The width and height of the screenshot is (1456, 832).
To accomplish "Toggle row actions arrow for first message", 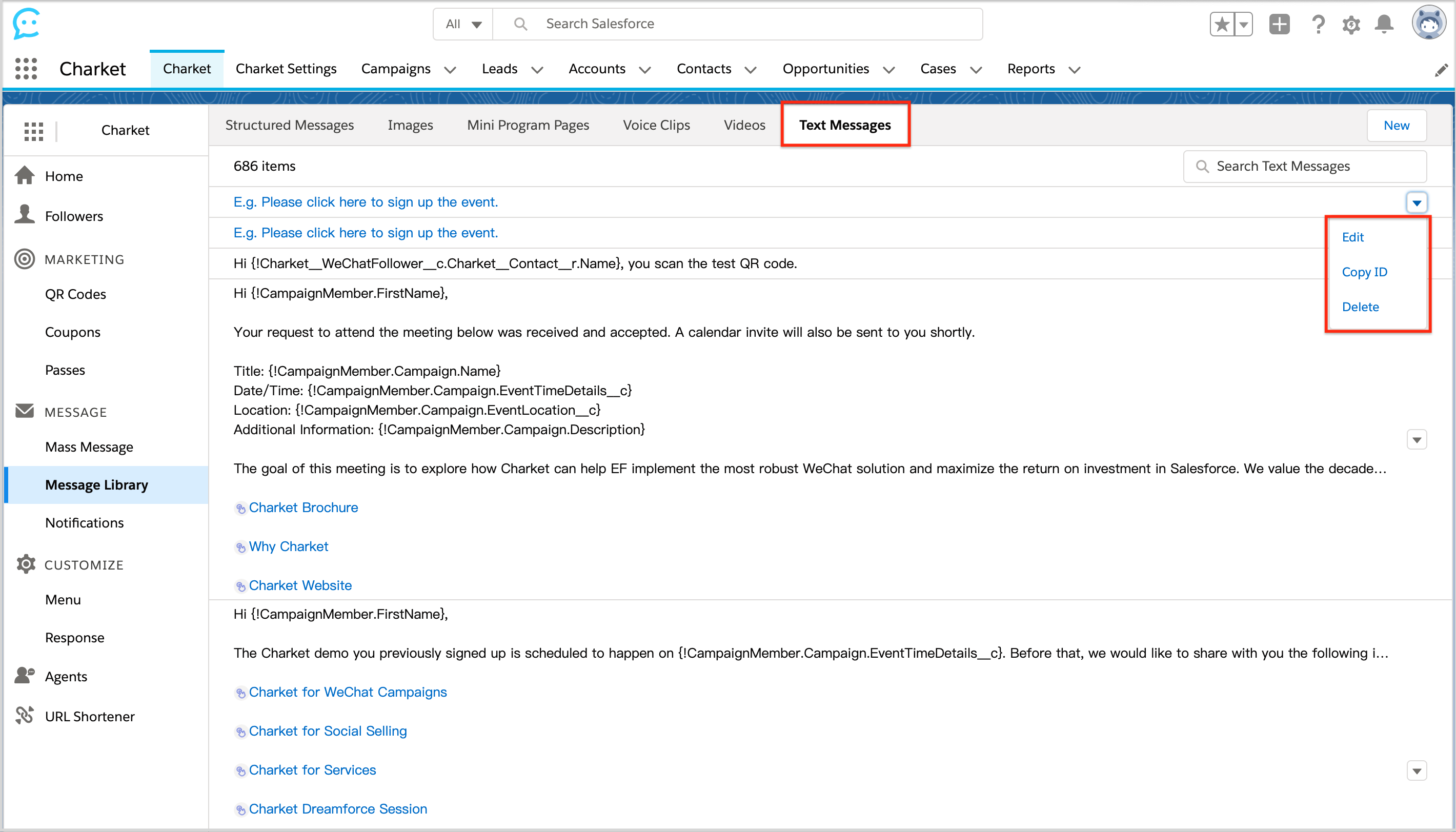I will (x=1417, y=202).
